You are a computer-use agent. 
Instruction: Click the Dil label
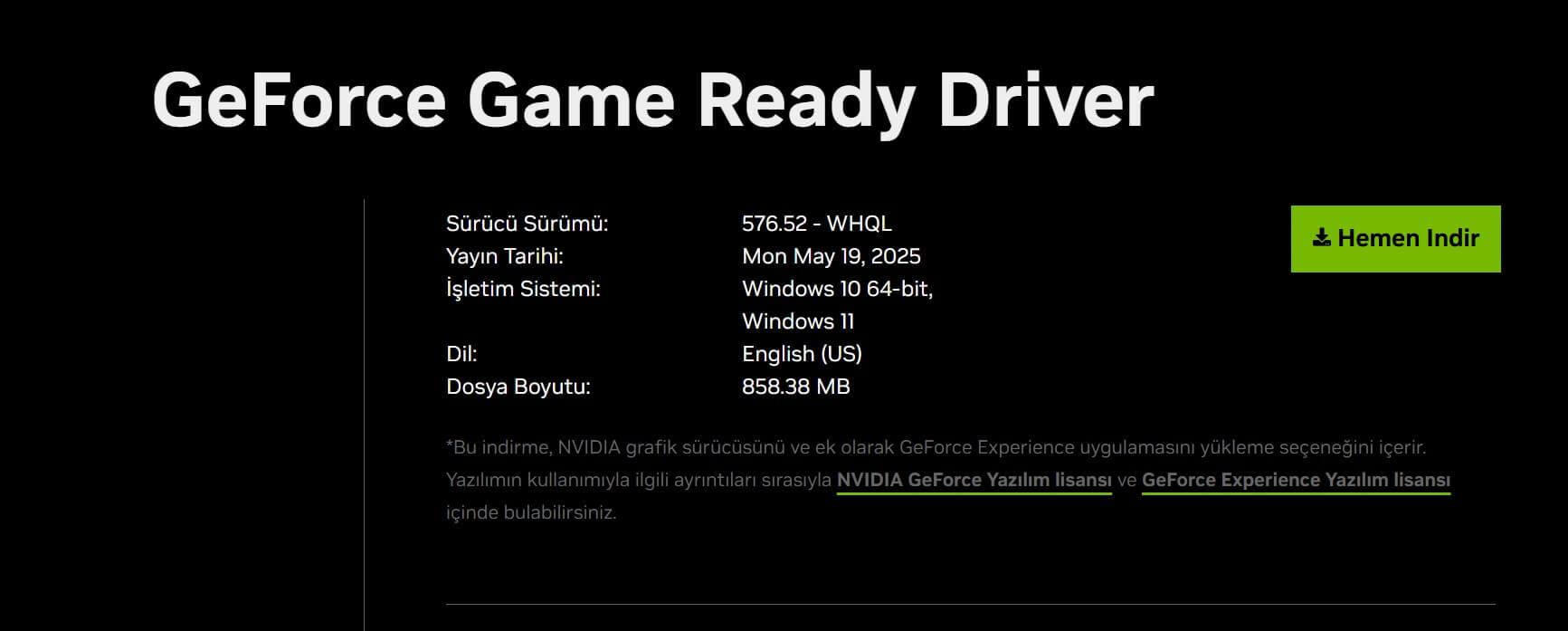point(461,354)
